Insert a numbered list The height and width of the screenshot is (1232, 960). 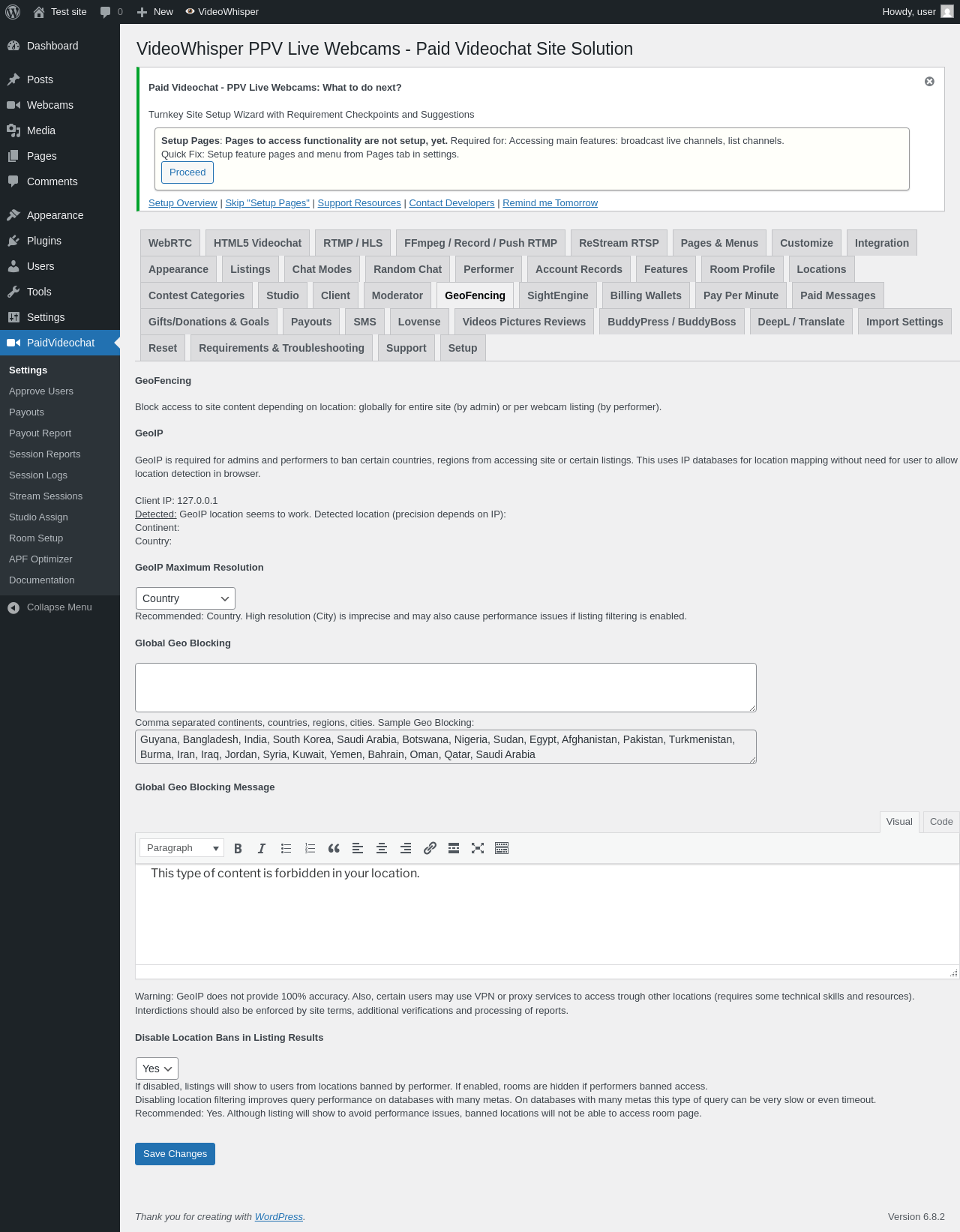pyautogui.click(x=310, y=848)
